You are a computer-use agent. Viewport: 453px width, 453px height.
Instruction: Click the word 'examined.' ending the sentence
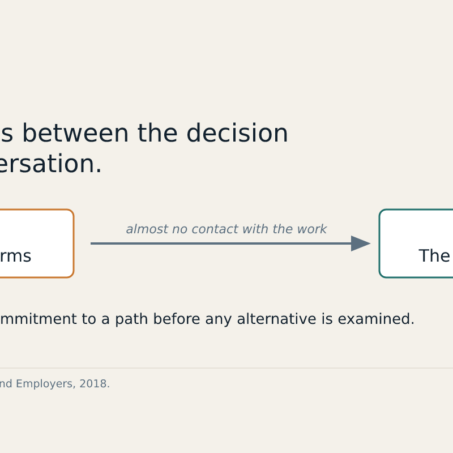(376, 319)
